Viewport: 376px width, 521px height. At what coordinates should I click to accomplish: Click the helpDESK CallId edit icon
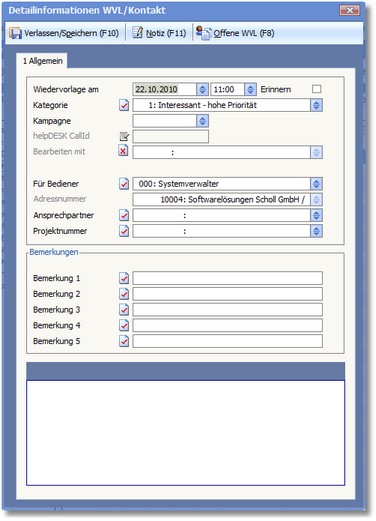pos(124,136)
